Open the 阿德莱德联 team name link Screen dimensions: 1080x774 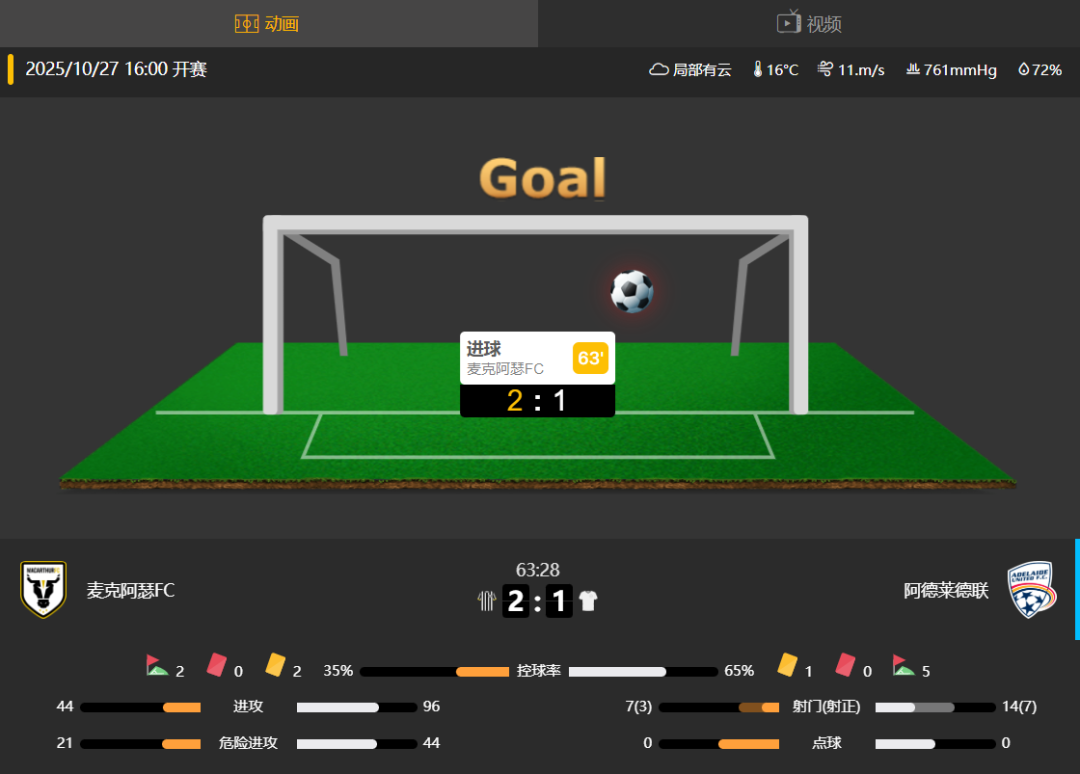click(946, 590)
